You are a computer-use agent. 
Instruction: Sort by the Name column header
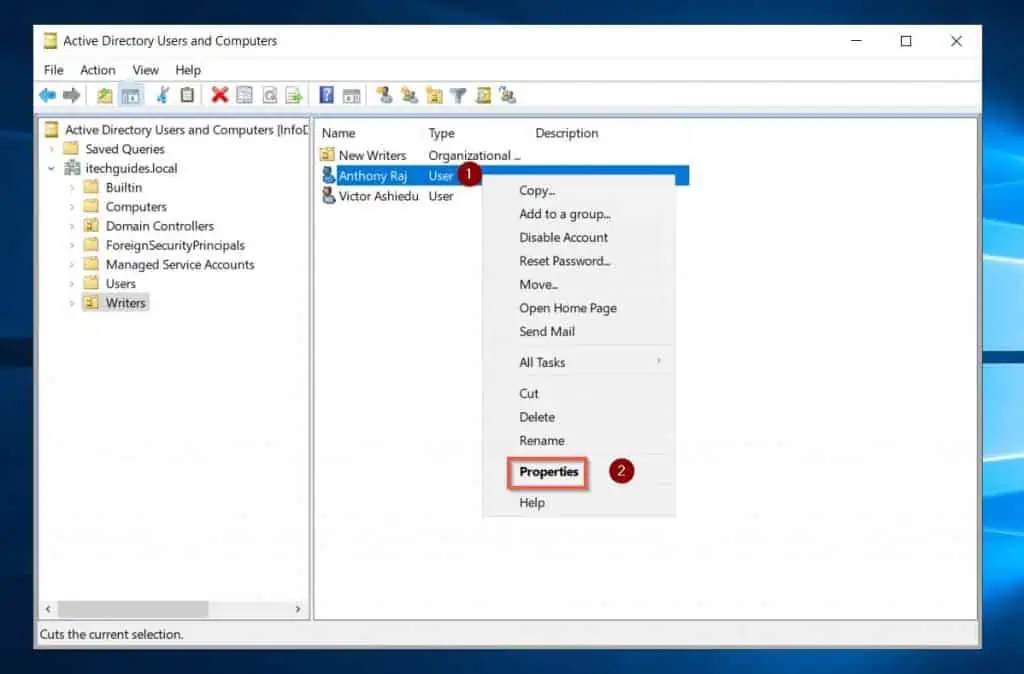point(338,133)
